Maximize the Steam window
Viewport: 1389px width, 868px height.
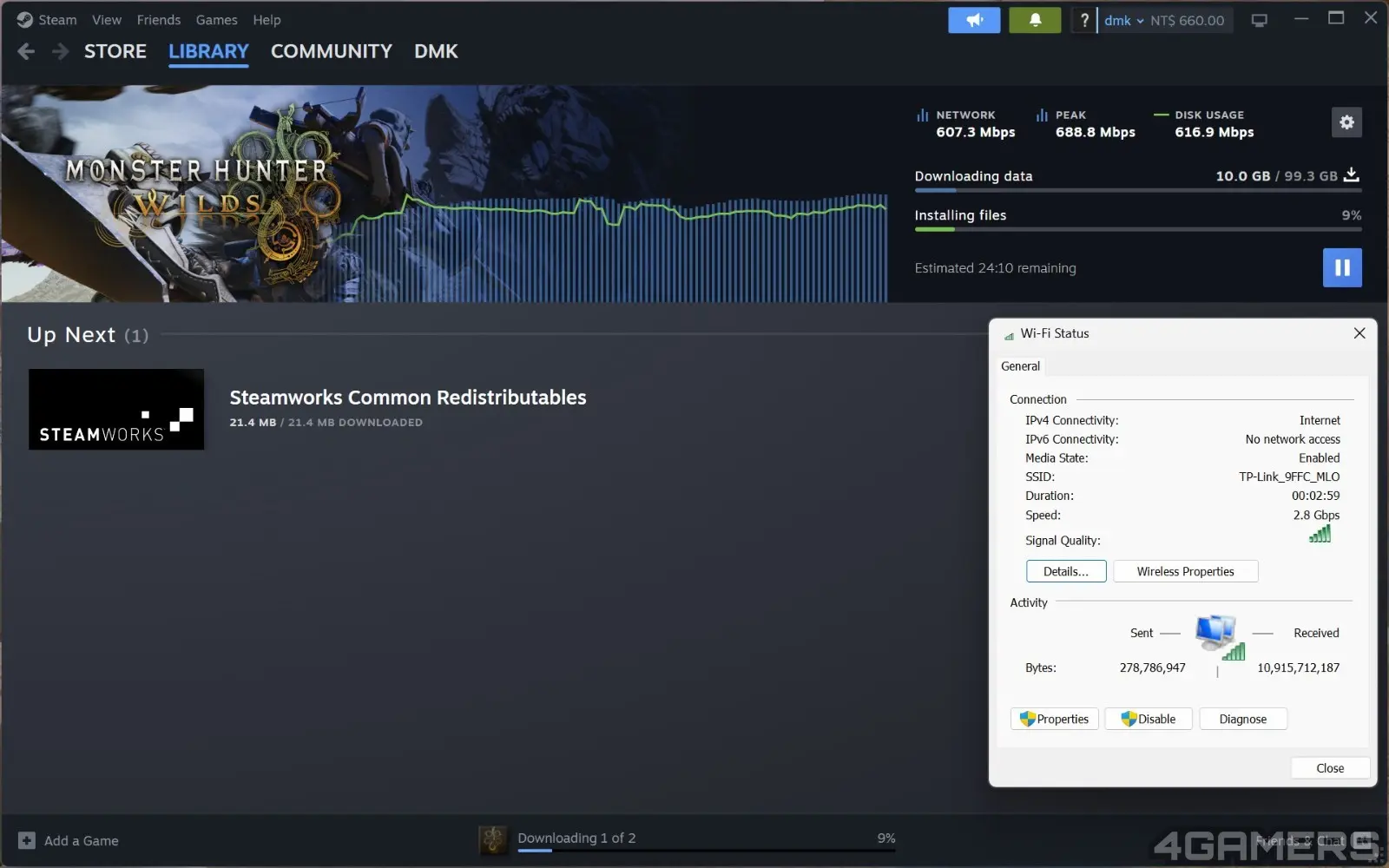tap(1336, 18)
